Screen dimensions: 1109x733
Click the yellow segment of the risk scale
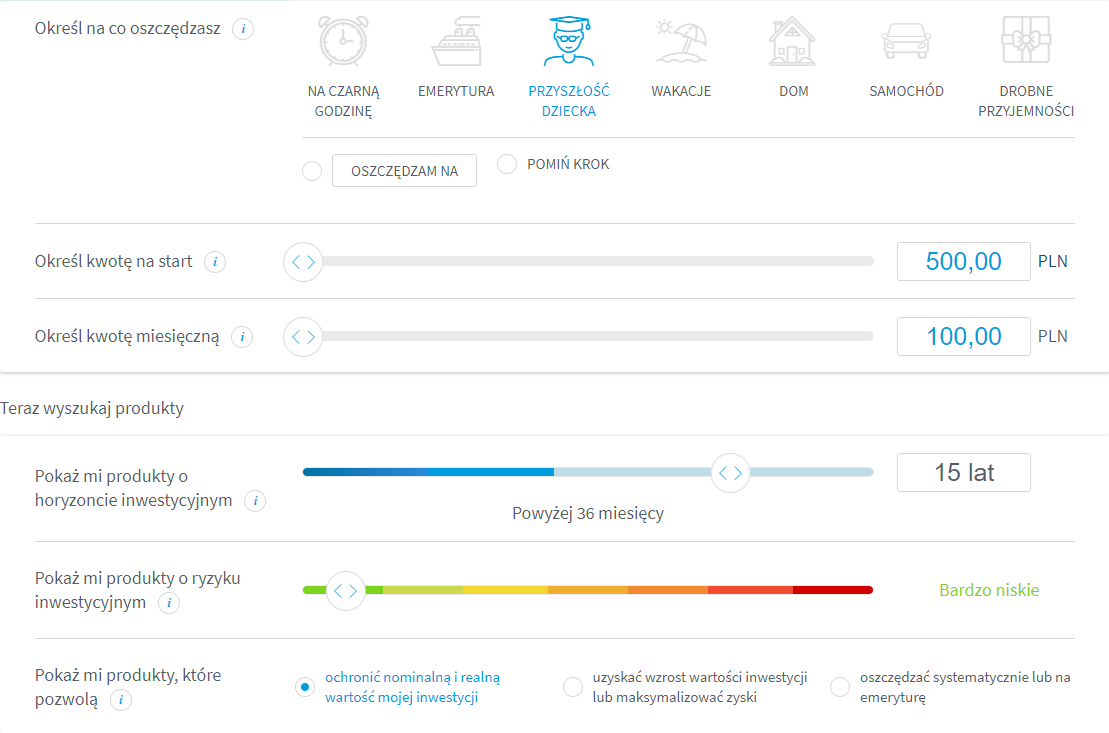point(505,590)
